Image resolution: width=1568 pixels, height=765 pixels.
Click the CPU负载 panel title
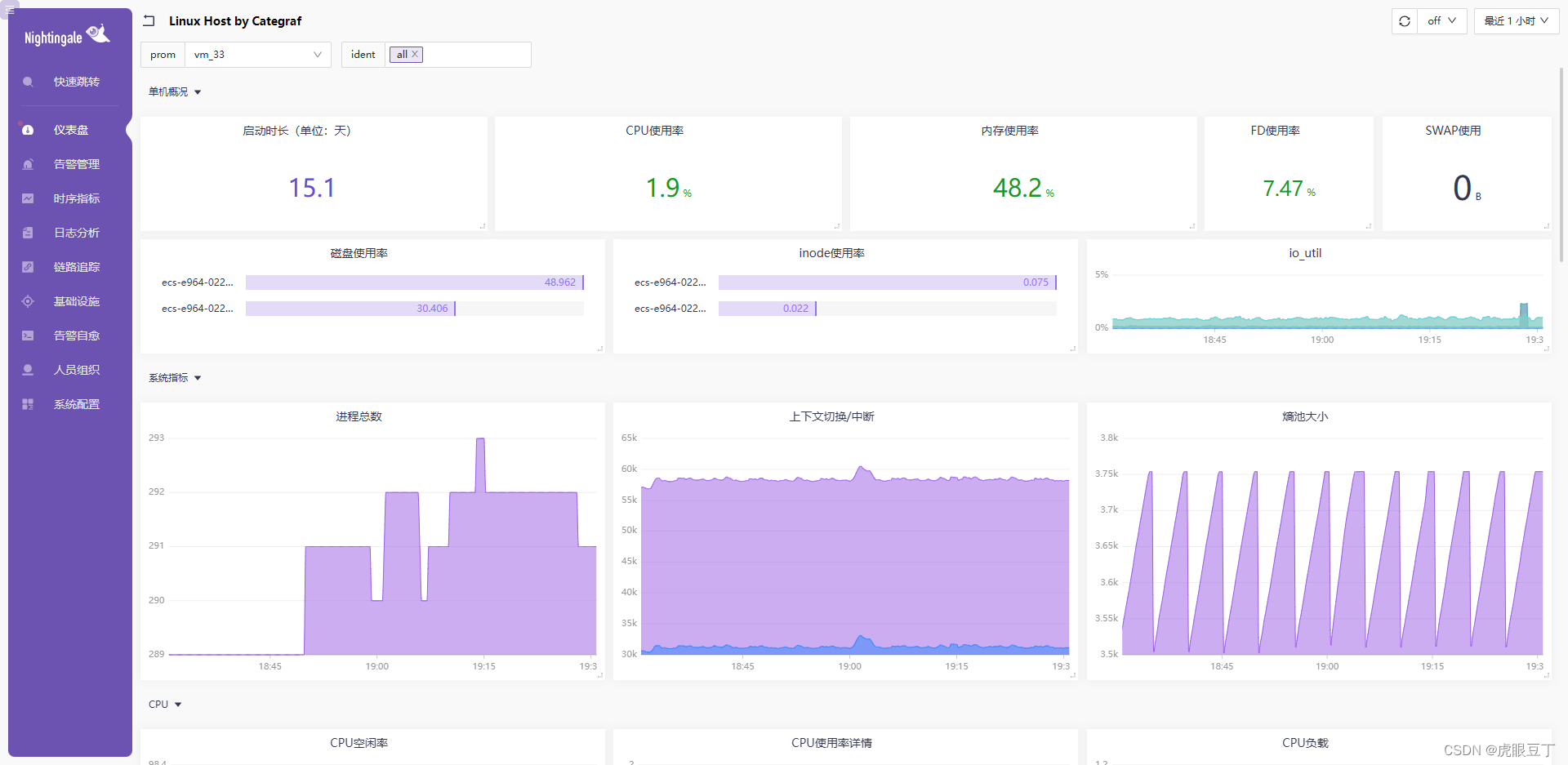pyautogui.click(x=1305, y=743)
